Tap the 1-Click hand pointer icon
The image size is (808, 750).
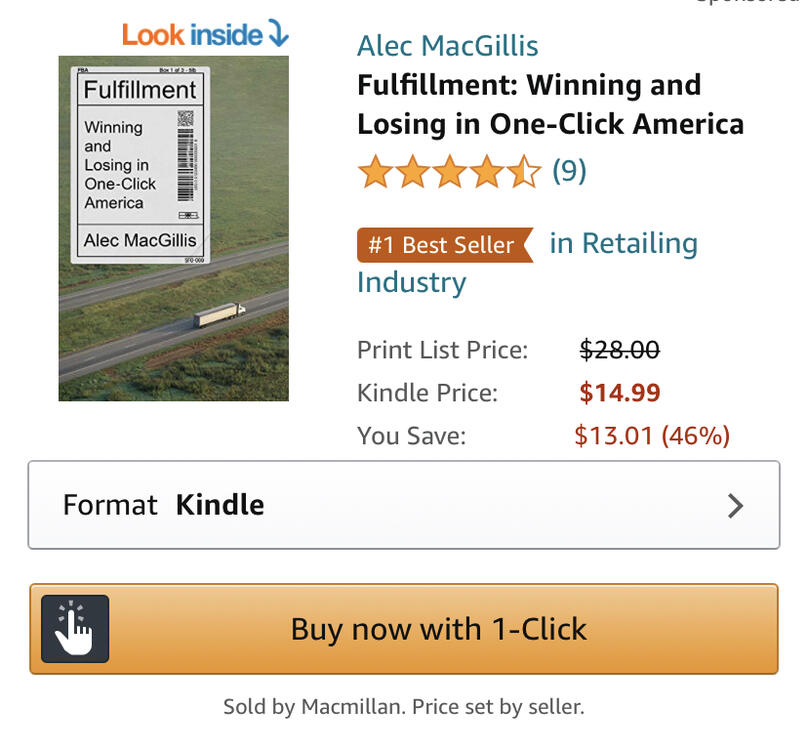click(x=75, y=629)
